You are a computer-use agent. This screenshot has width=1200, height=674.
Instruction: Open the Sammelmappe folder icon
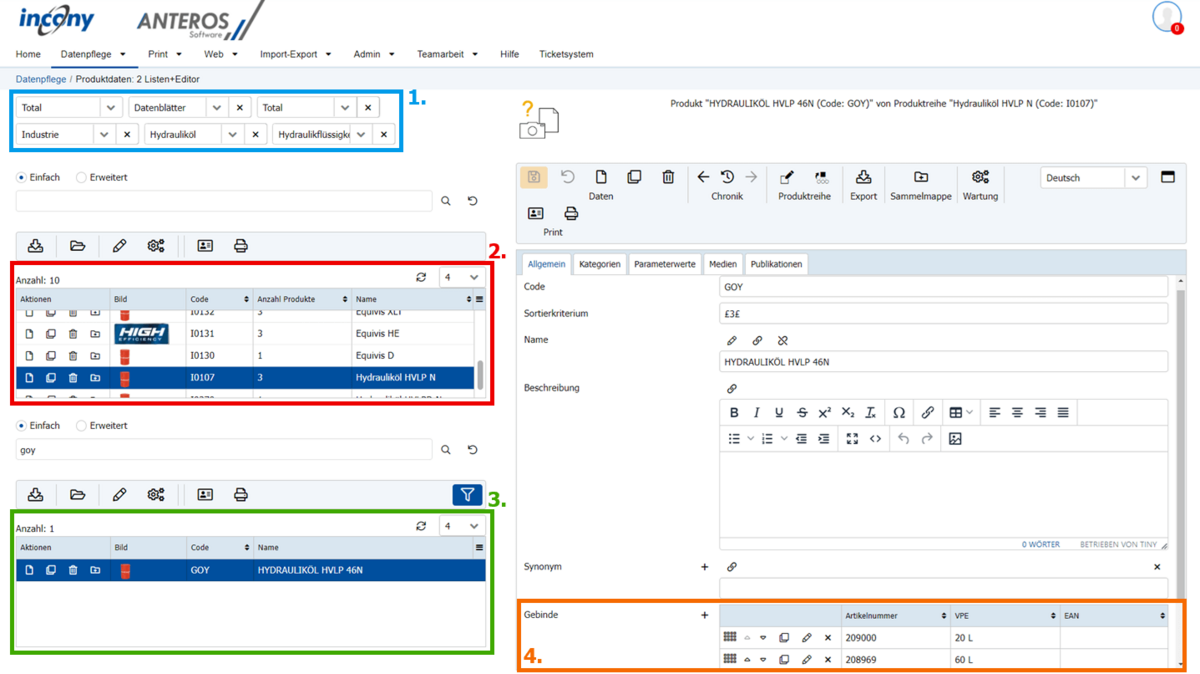920,178
